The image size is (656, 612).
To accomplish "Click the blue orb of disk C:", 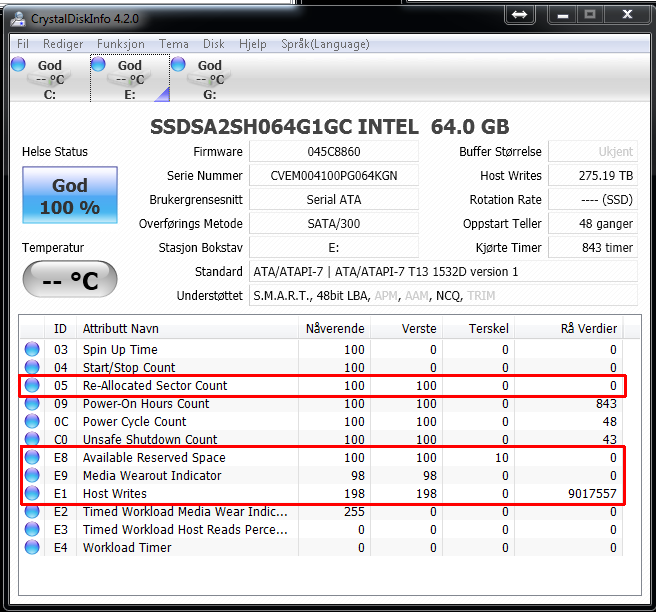I will [18, 64].
